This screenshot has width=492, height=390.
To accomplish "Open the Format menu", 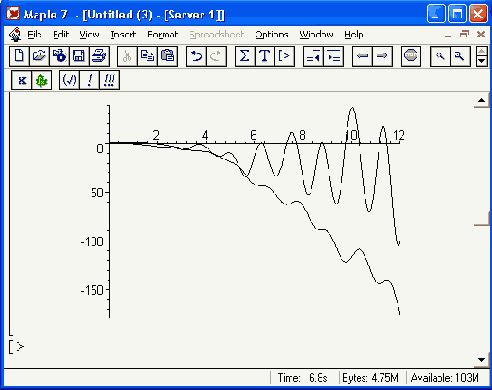I will coord(163,34).
